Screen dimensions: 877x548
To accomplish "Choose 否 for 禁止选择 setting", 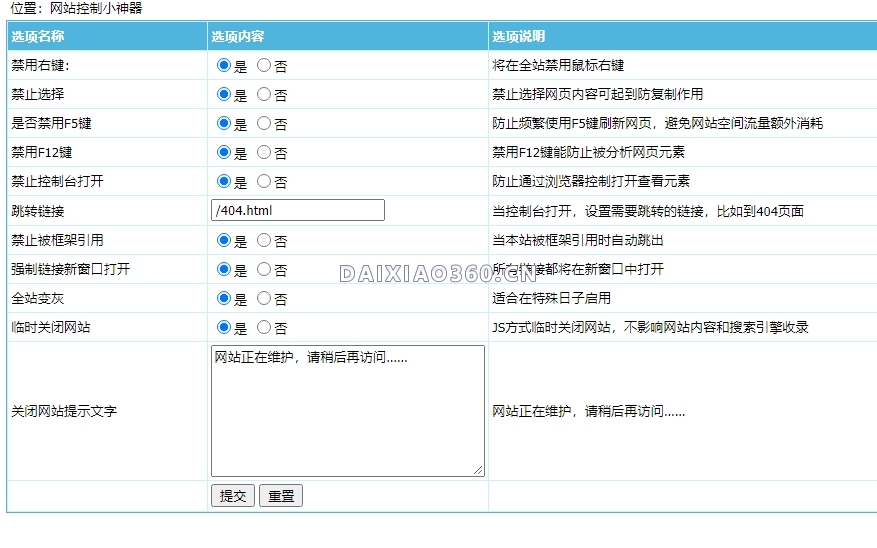I will [x=264, y=94].
